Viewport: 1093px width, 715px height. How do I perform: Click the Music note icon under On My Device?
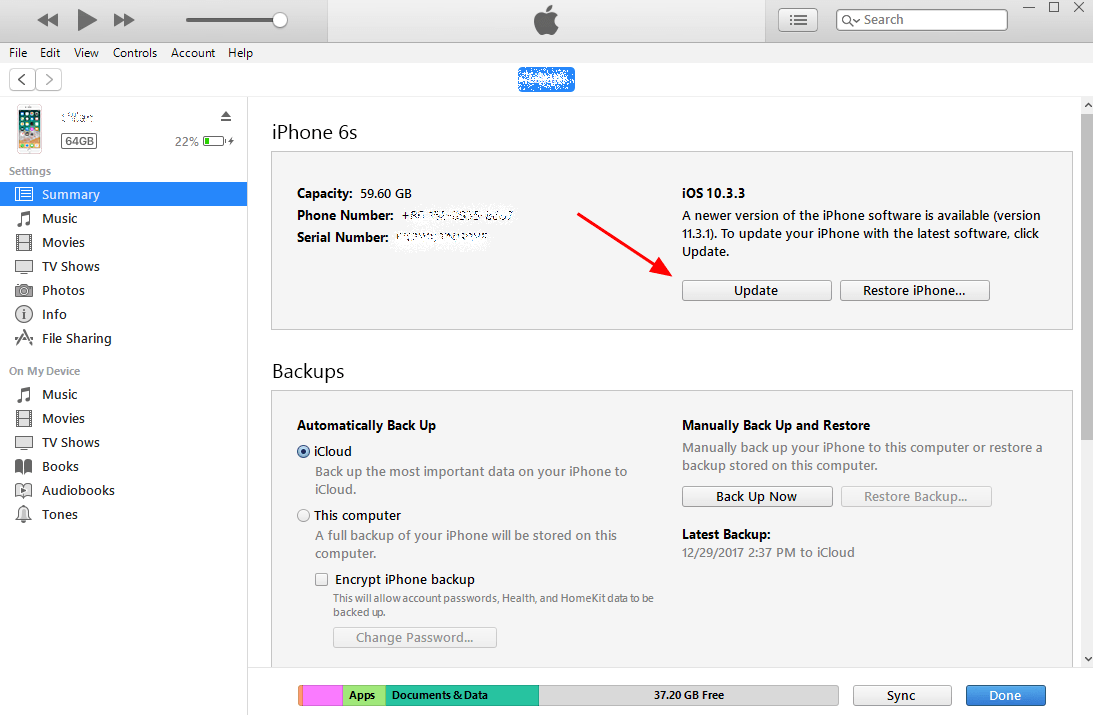(x=24, y=394)
